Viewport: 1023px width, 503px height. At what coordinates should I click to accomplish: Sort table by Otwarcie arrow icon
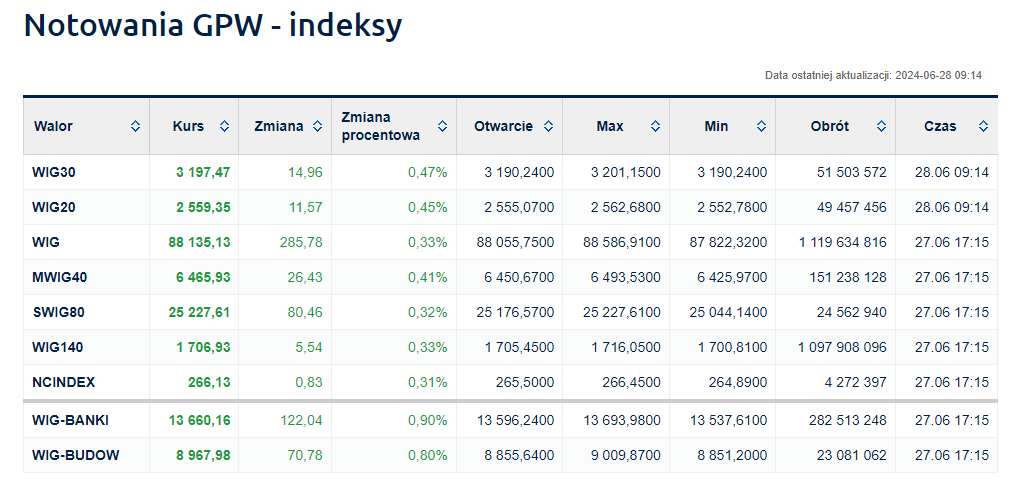click(x=548, y=127)
